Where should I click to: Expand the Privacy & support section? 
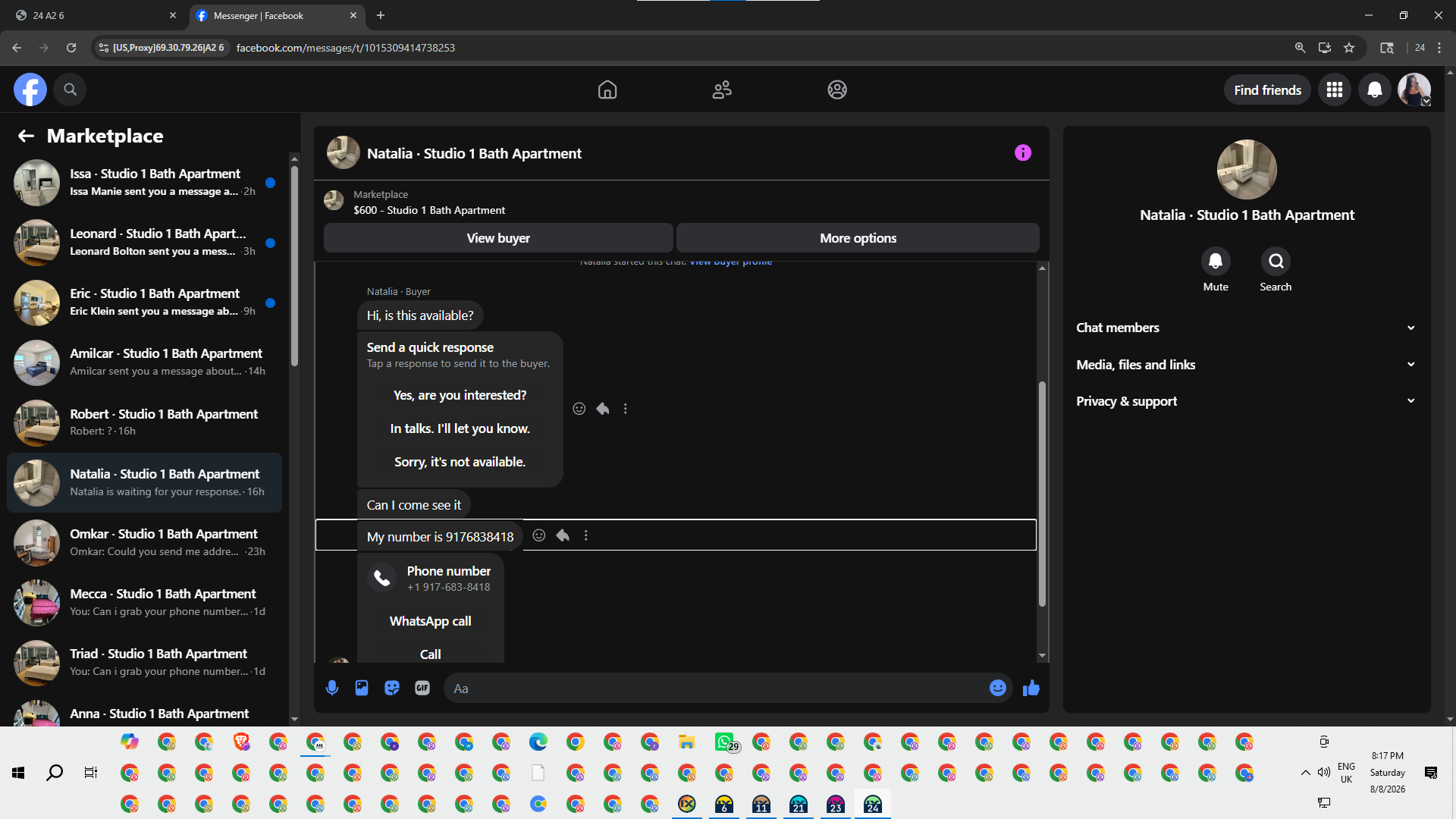[1247, 401]
